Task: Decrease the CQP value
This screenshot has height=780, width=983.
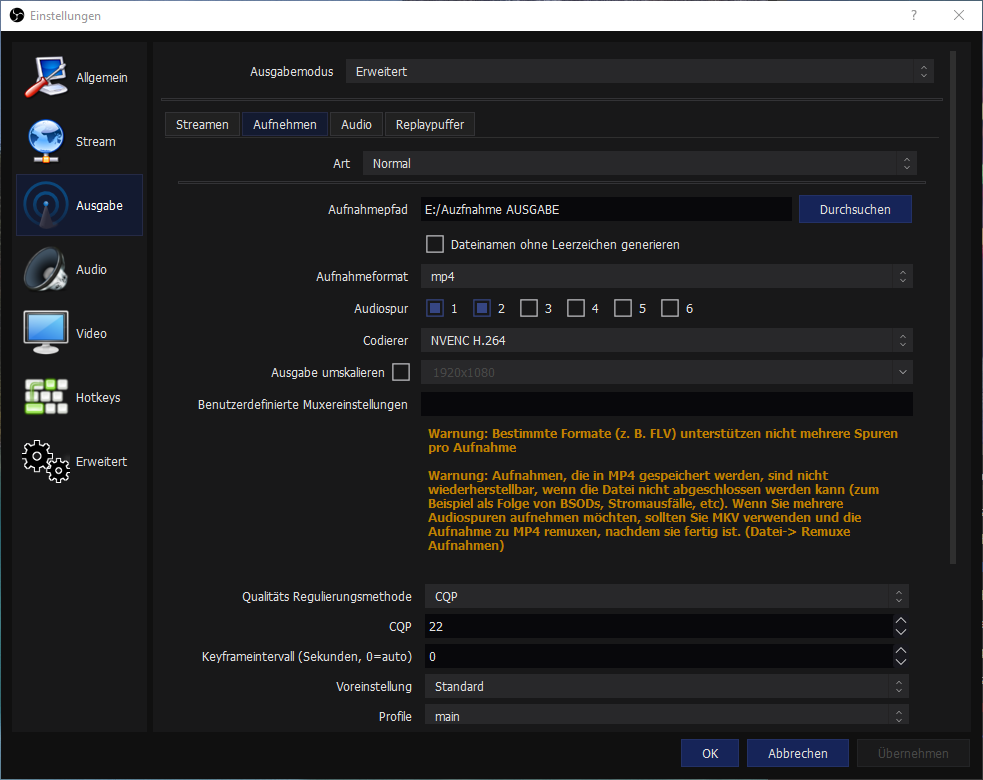Action: click(x=901, y=632)
